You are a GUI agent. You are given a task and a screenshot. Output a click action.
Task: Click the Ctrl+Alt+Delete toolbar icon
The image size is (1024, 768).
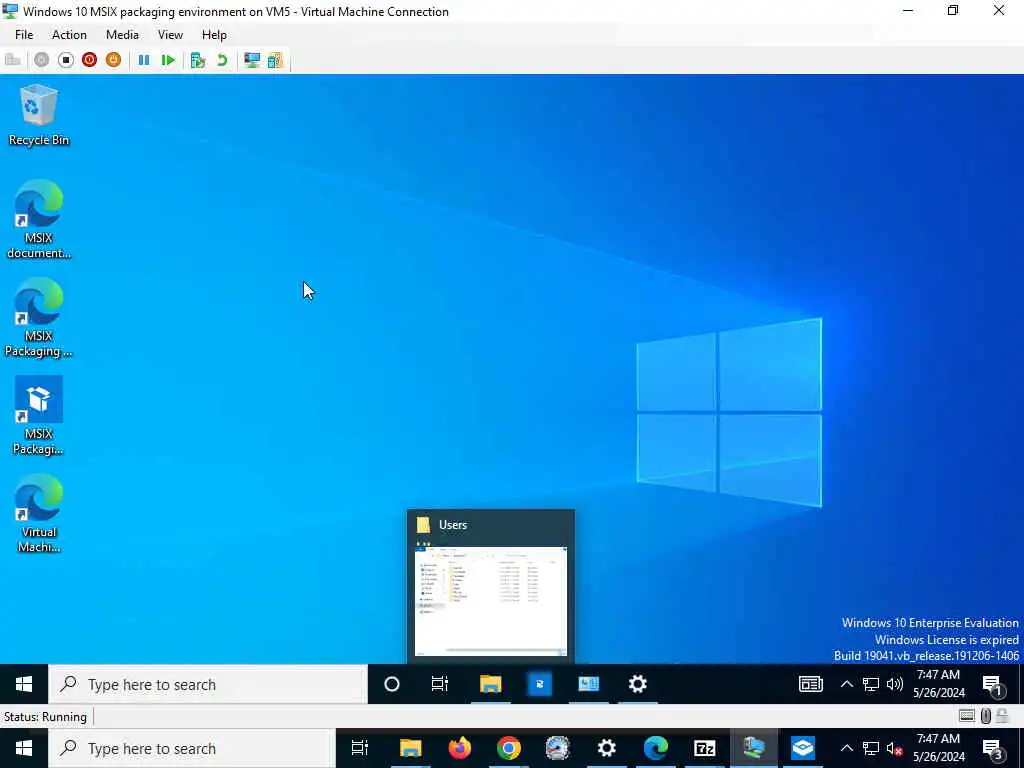pos(12,60)
